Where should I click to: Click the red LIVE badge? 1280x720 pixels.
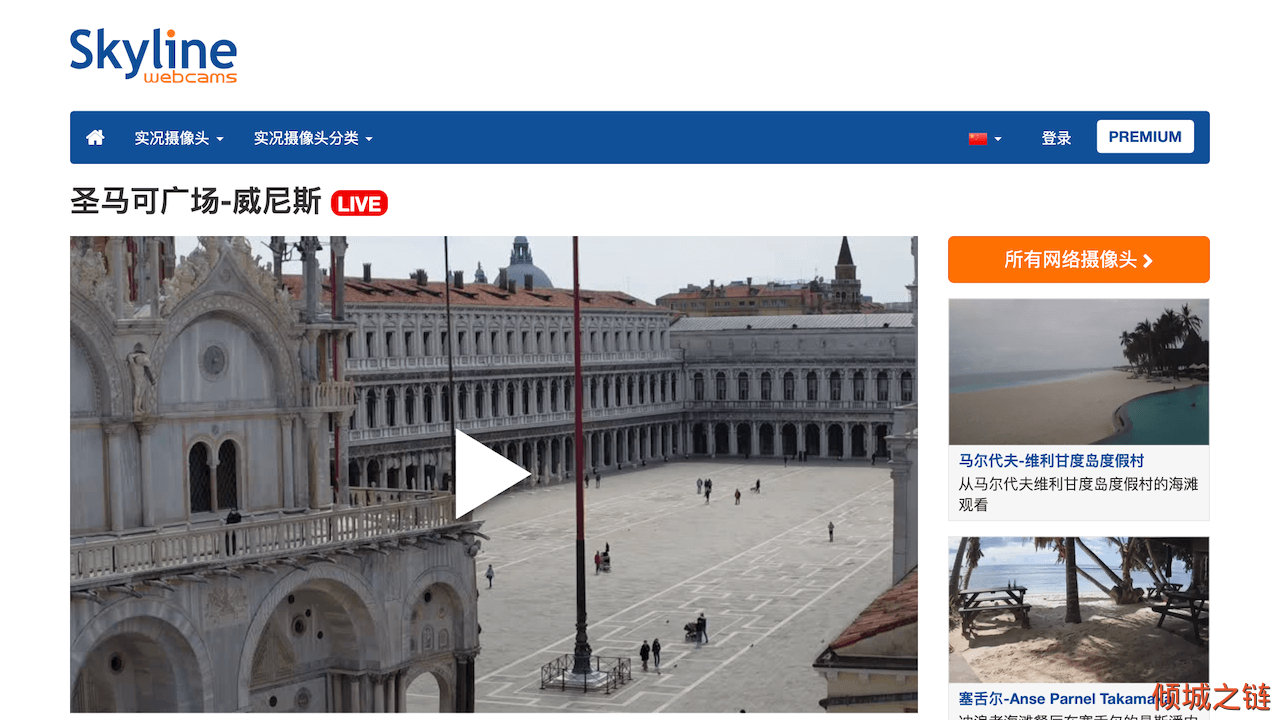(359, 203)
